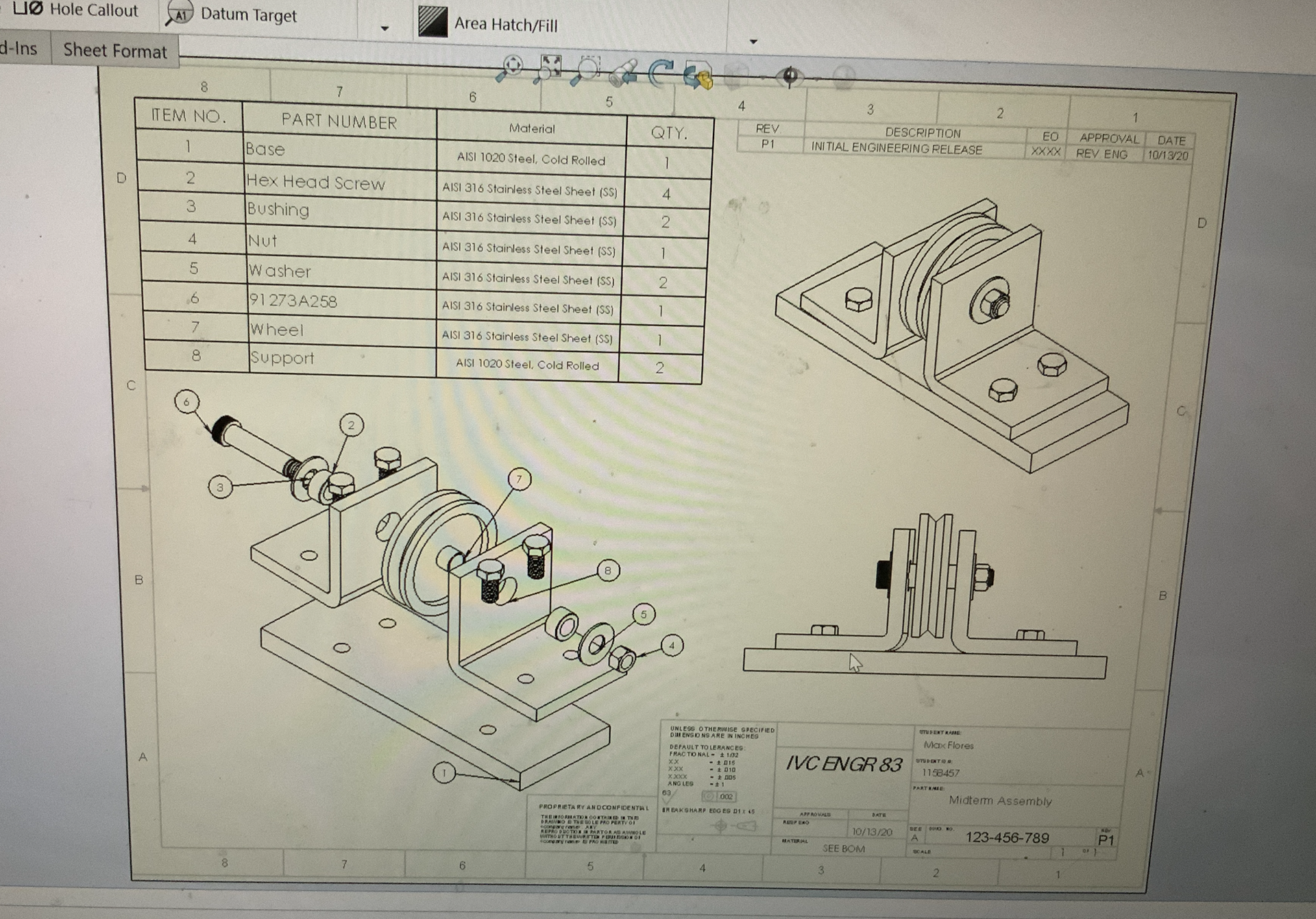
Task: Click the greyed Display Style cube icon
Action: coord(735,76)
